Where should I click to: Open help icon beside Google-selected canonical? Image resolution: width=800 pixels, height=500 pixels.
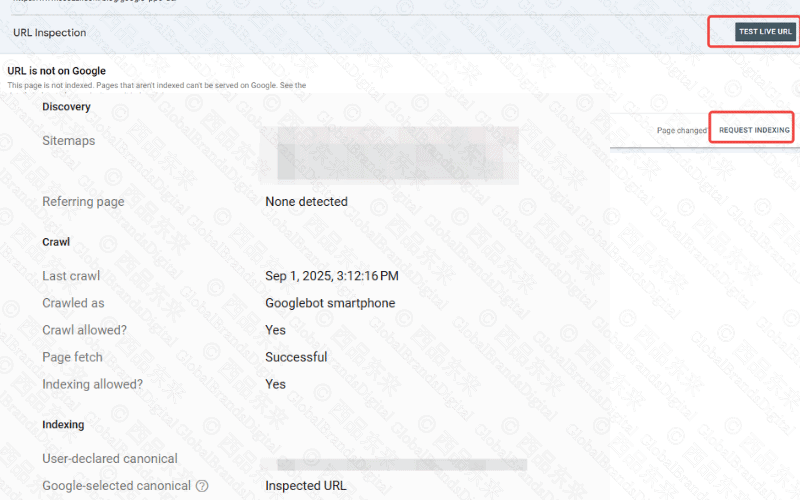coord(202,486)
